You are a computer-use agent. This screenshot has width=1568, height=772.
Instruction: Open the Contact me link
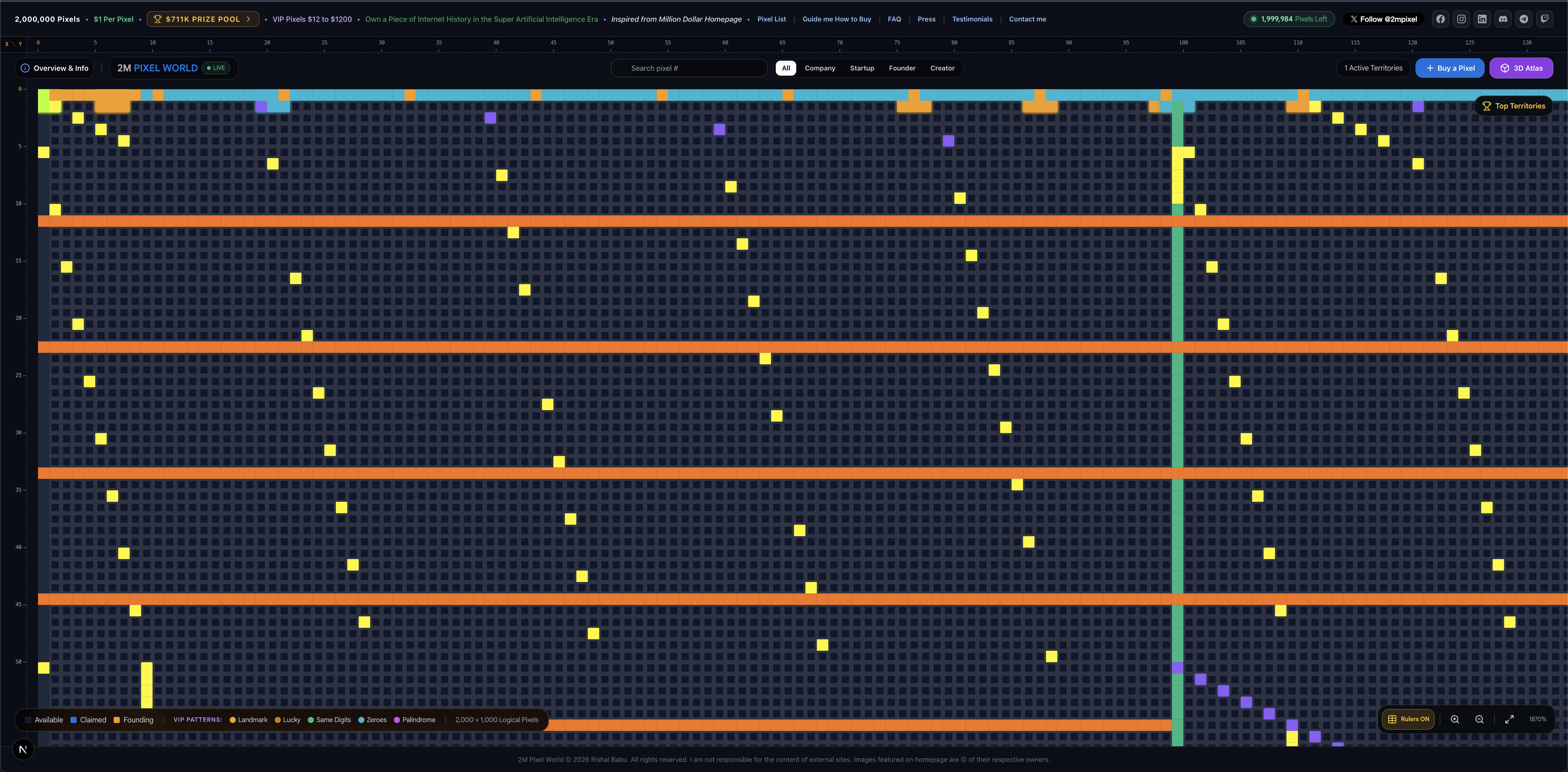[x=1027, y=19]
